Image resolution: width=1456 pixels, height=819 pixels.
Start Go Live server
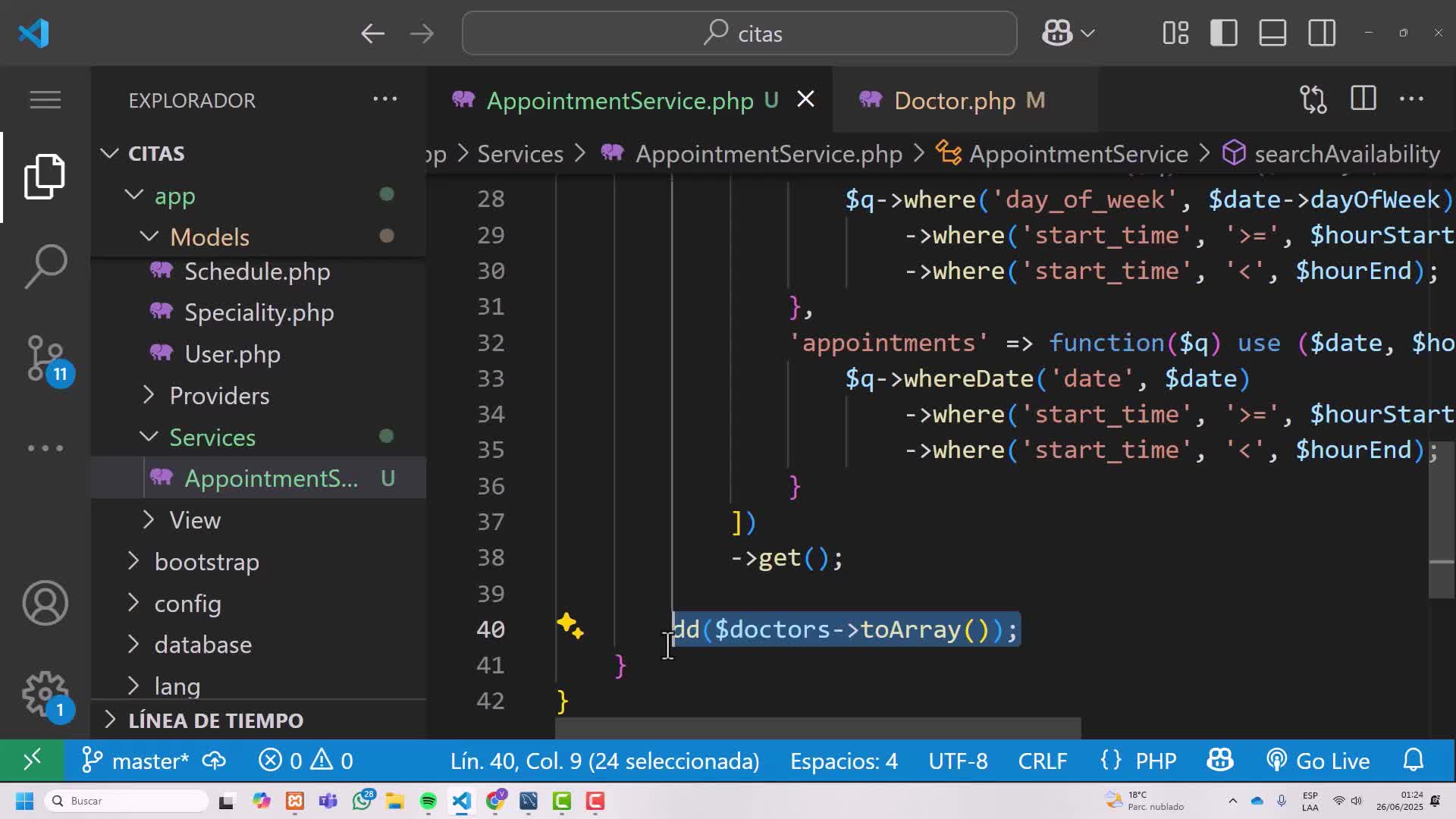tap(1318, 761)
